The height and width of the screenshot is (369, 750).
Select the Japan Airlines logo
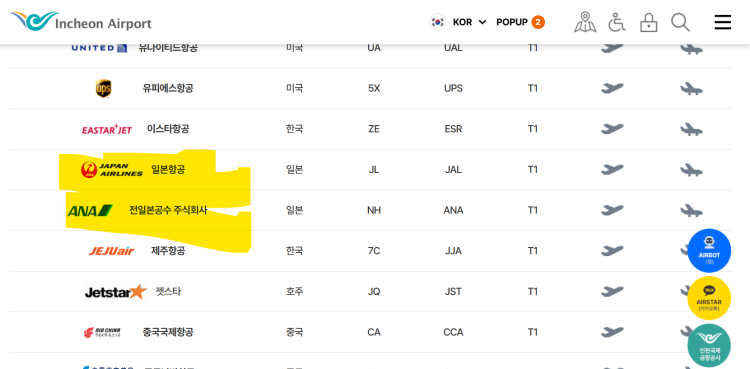111,169
